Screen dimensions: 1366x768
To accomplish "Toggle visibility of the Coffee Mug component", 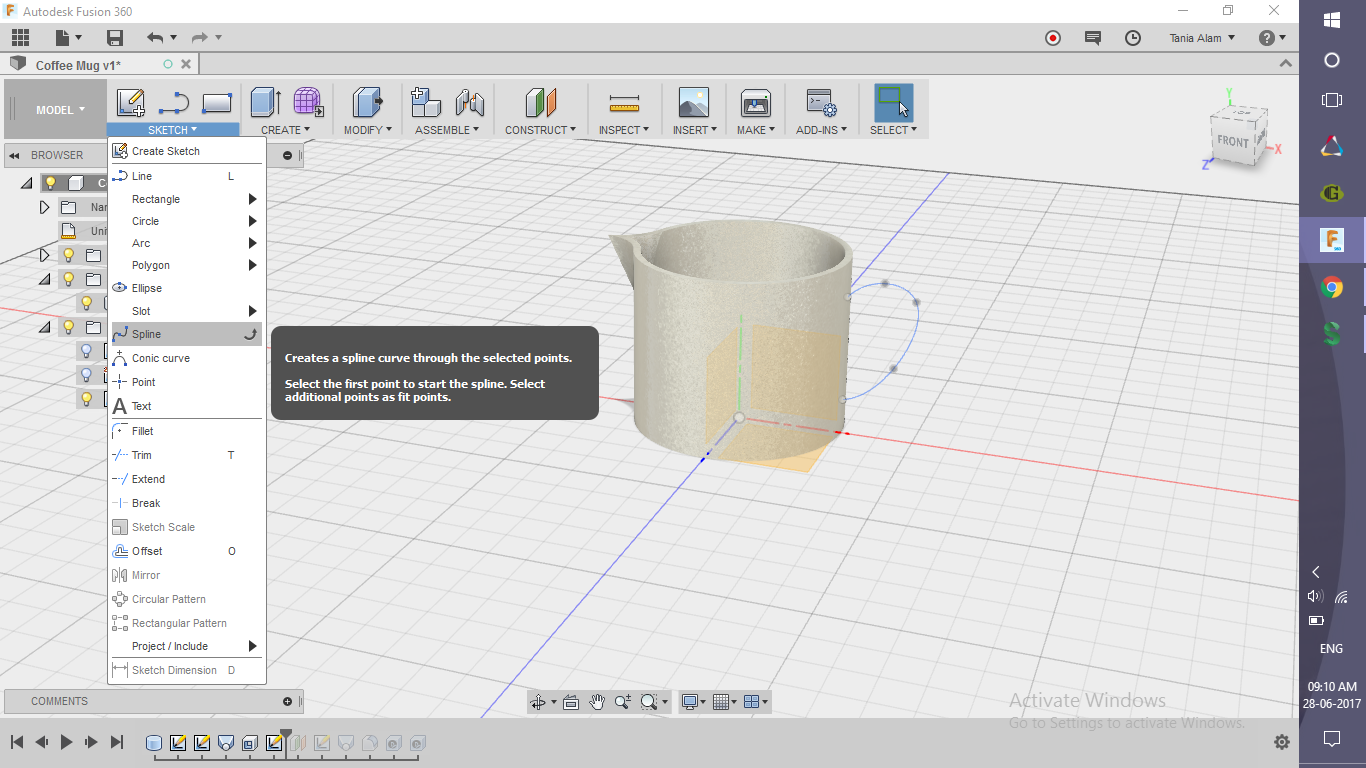I will click(x=51, y=182).
